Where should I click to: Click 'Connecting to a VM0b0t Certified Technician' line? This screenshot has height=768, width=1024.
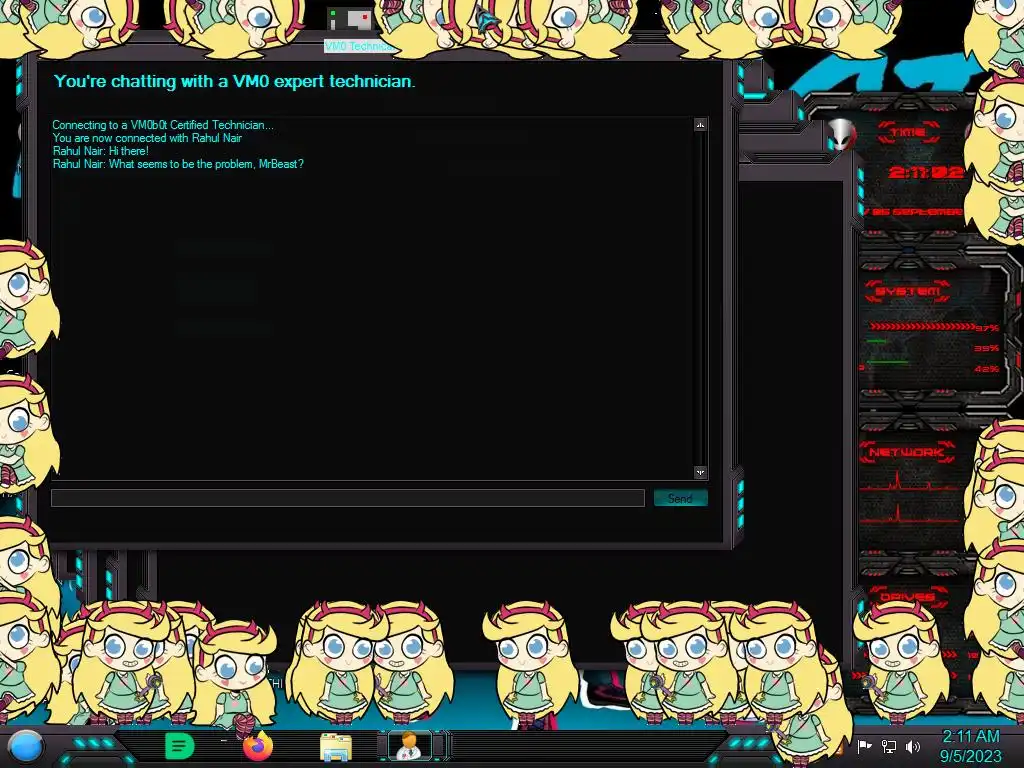pos(163,125)
